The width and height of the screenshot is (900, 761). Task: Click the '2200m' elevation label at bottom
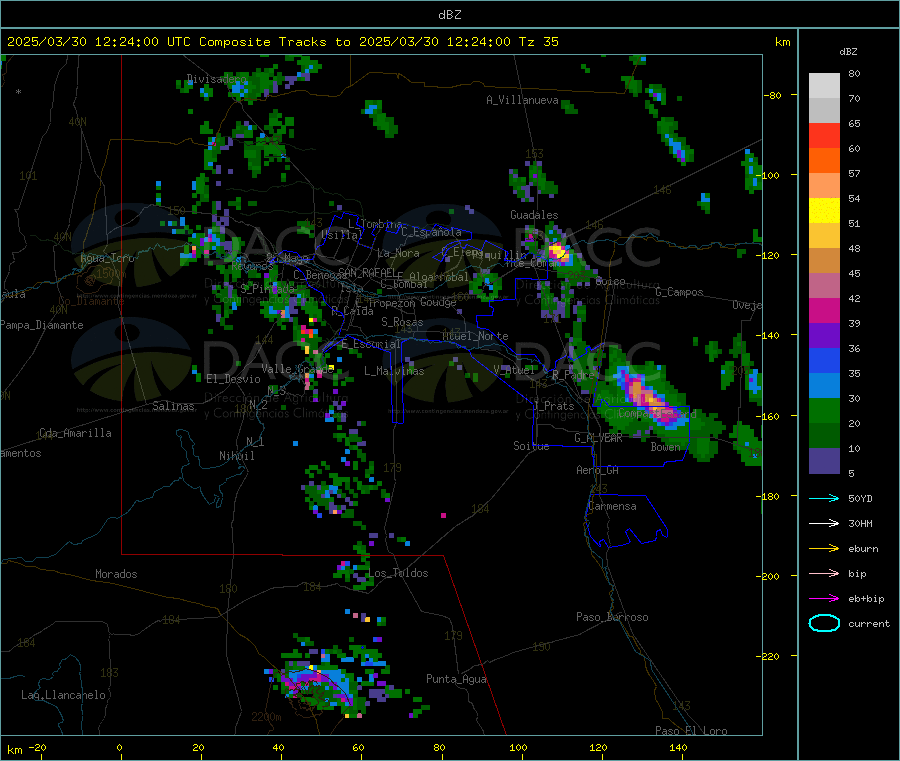click(266, 717)
